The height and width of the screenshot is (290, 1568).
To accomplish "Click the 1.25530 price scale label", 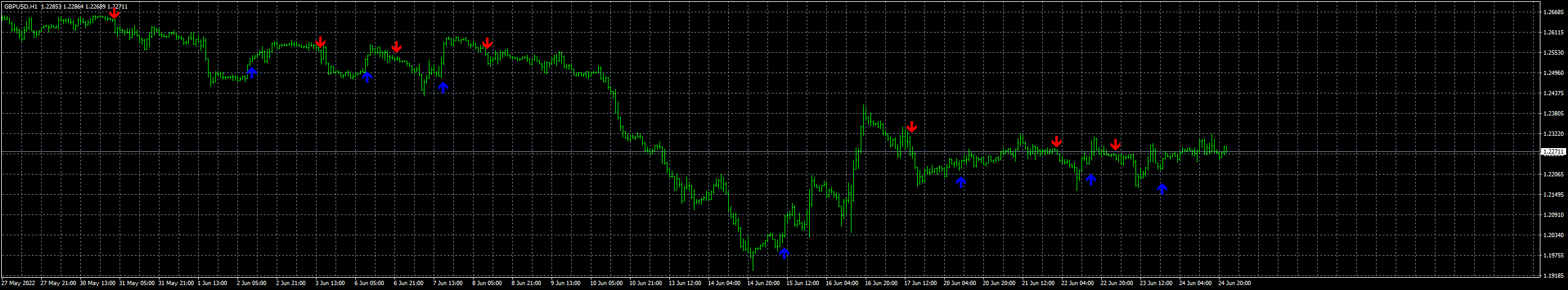I will click(1553, 52).
